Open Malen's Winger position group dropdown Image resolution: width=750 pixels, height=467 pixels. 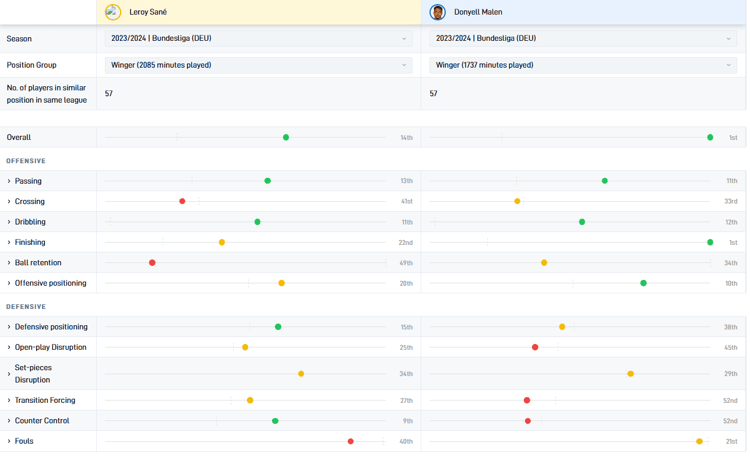coord(582,65)
